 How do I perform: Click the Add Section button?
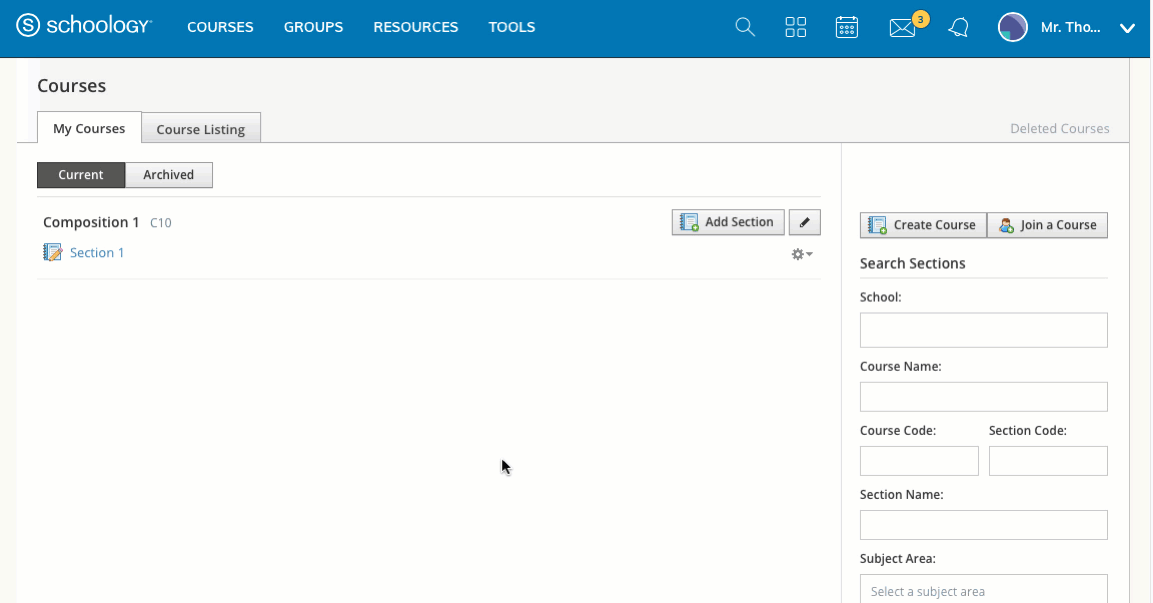pyautogui.click(x=727, y=222)
